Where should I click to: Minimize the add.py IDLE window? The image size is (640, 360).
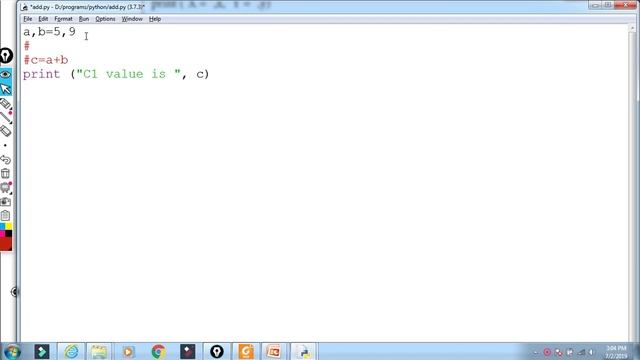595,5
